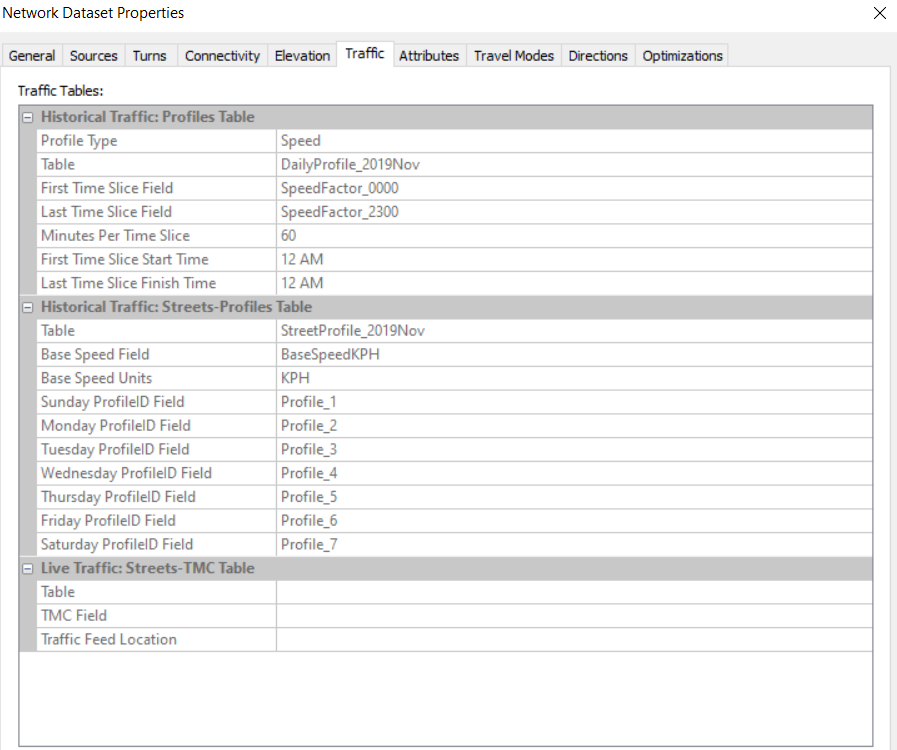Select the DailyProfile_2019Nov table value
Screen dimensions: 897x750
point(574,165)
